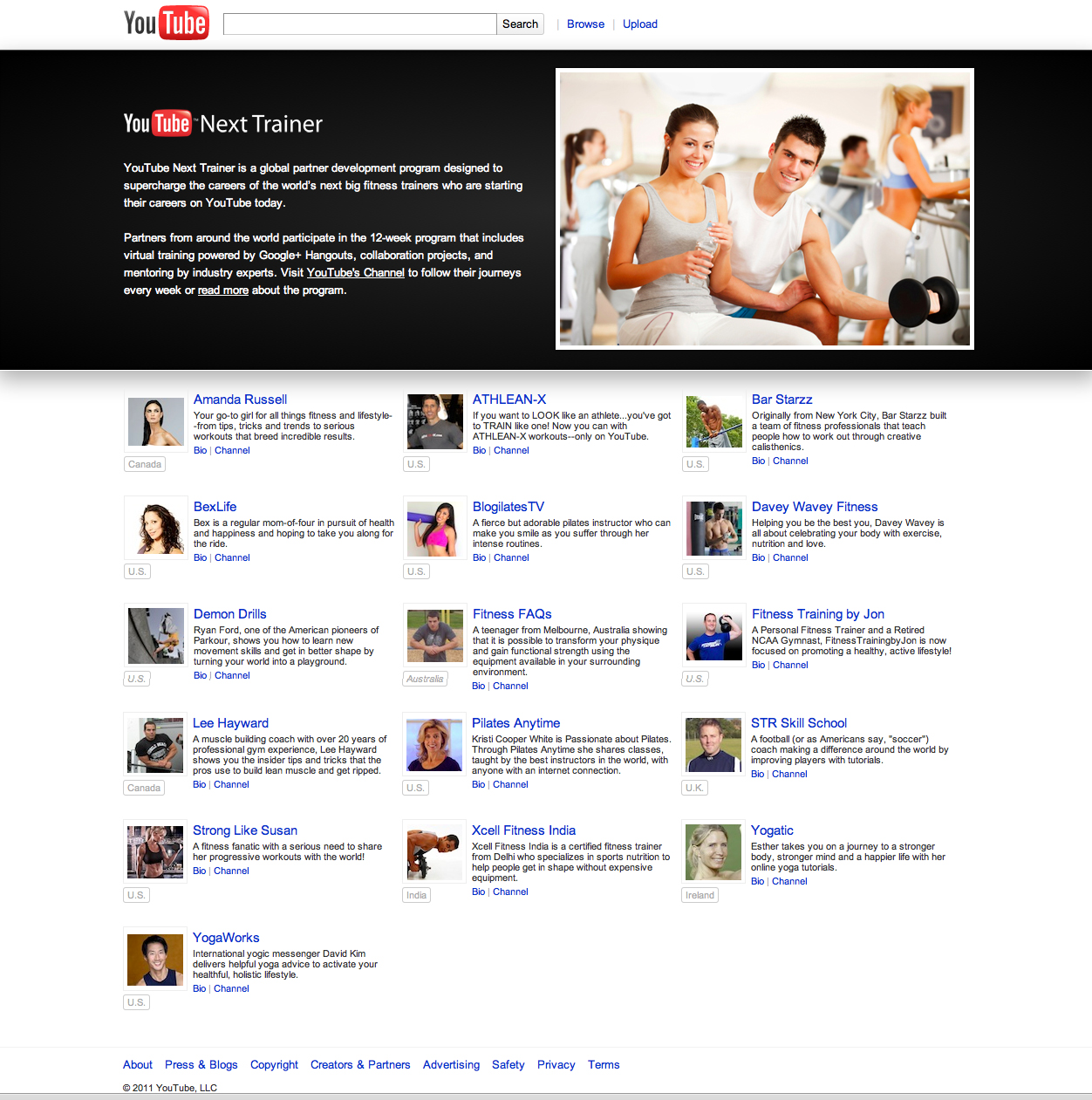The width and height of the screenshot is (1092, 1100).
Task: Click the Amanda Russell title link
Action: [240, 400]
